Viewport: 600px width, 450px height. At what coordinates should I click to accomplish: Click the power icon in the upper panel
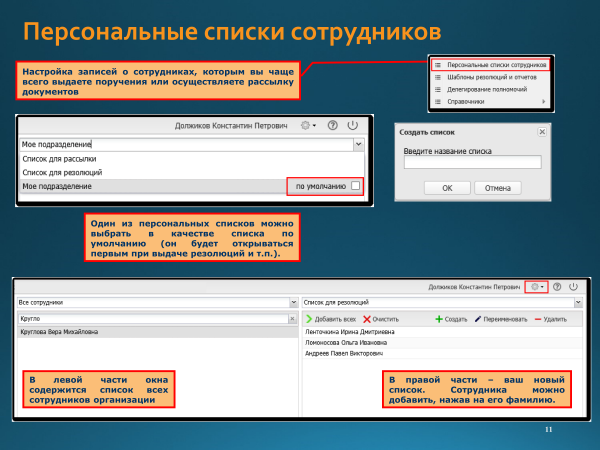point(352,125)
